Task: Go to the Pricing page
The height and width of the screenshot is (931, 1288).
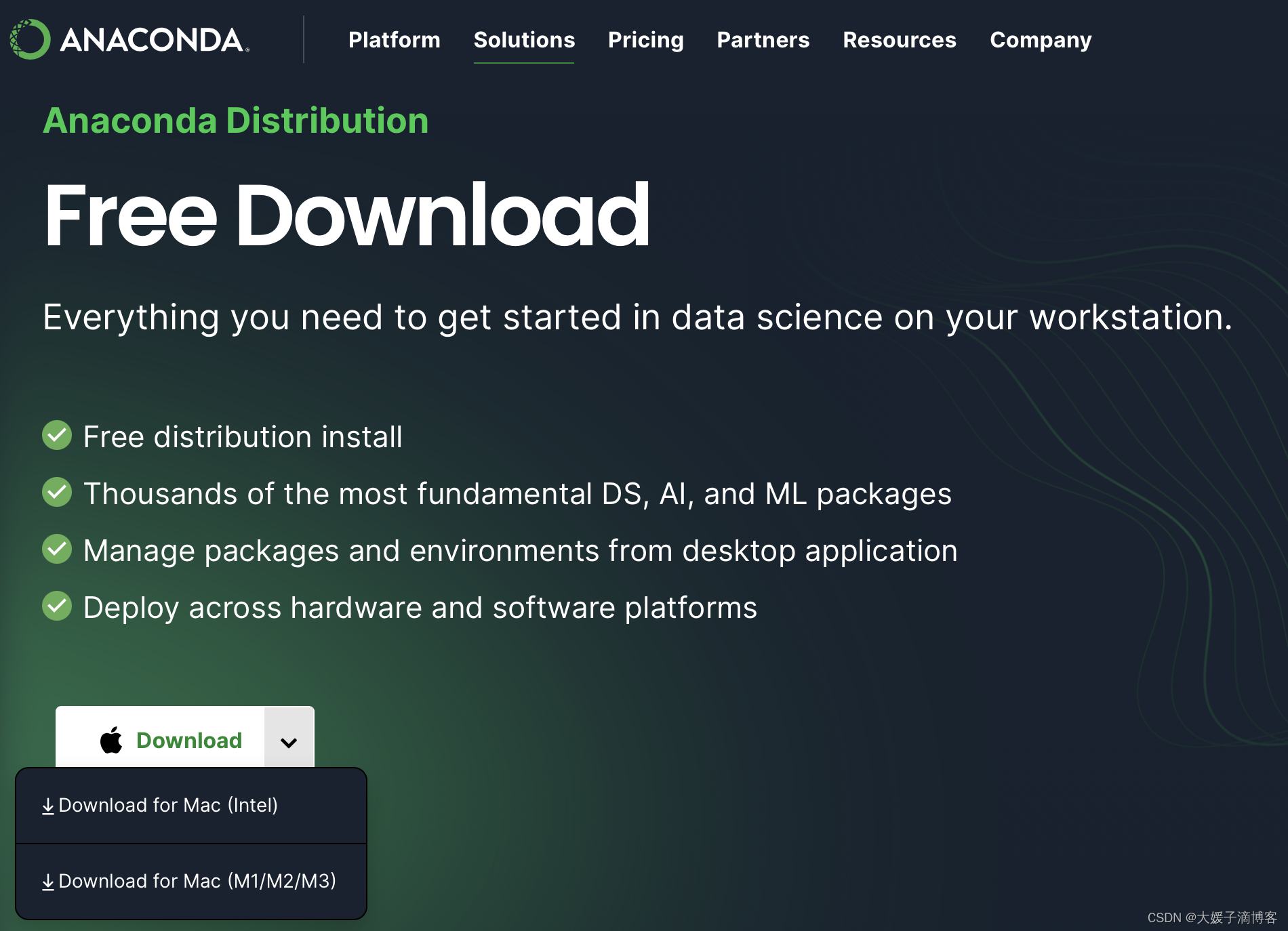Action: (645, 40)
